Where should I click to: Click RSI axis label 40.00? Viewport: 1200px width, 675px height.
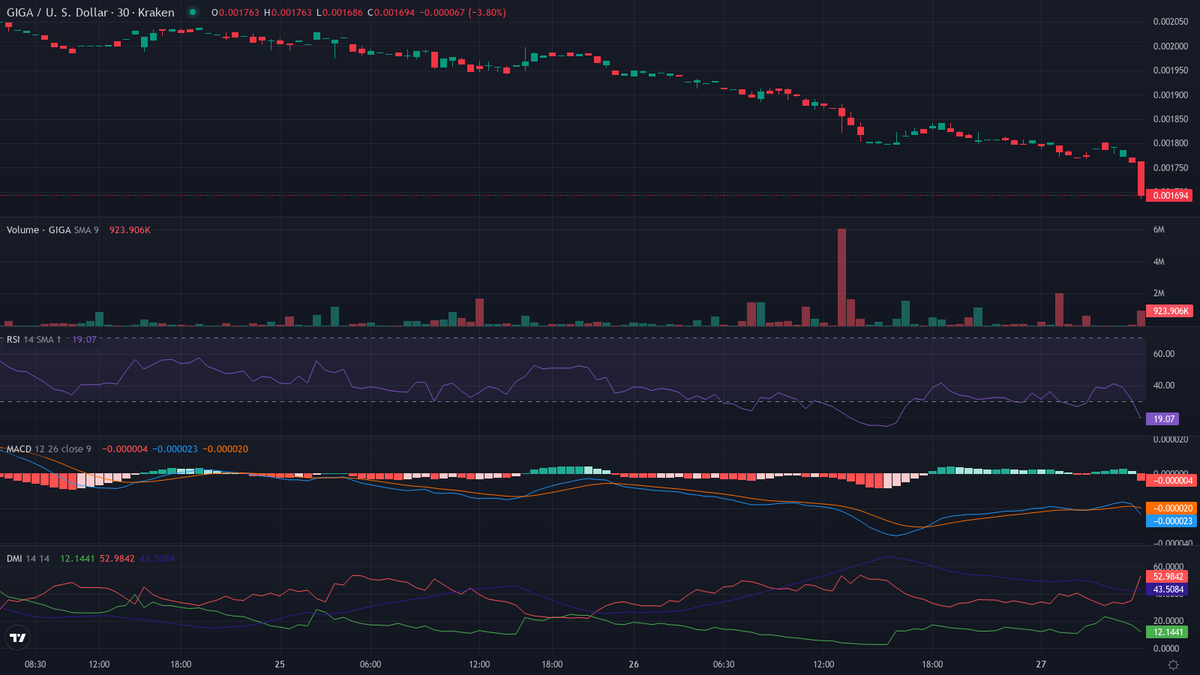tap(1163, 386)
